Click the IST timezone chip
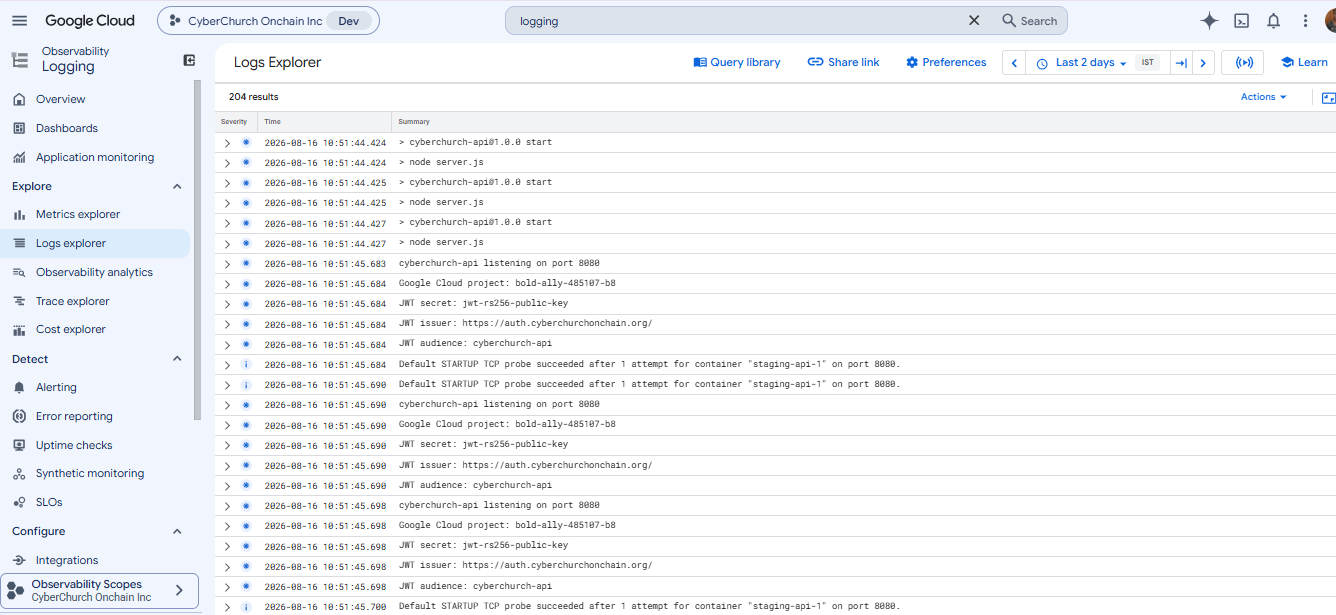Viewport: 1336px width, 615px height. (x=1148, y=62)
